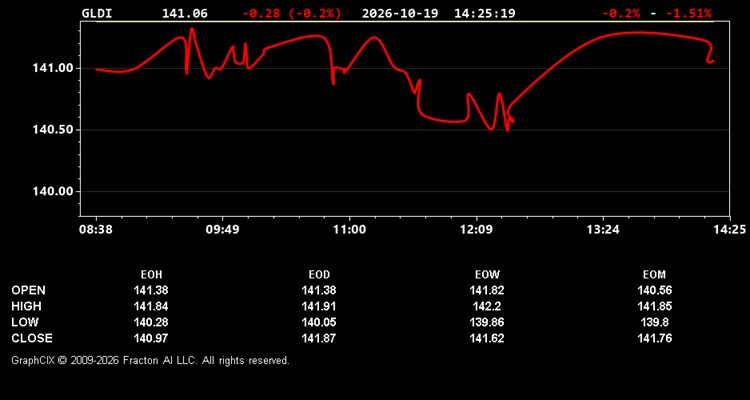Click the change value -0.28 (-0.2%)
The image size is (750, 400).
292,13
